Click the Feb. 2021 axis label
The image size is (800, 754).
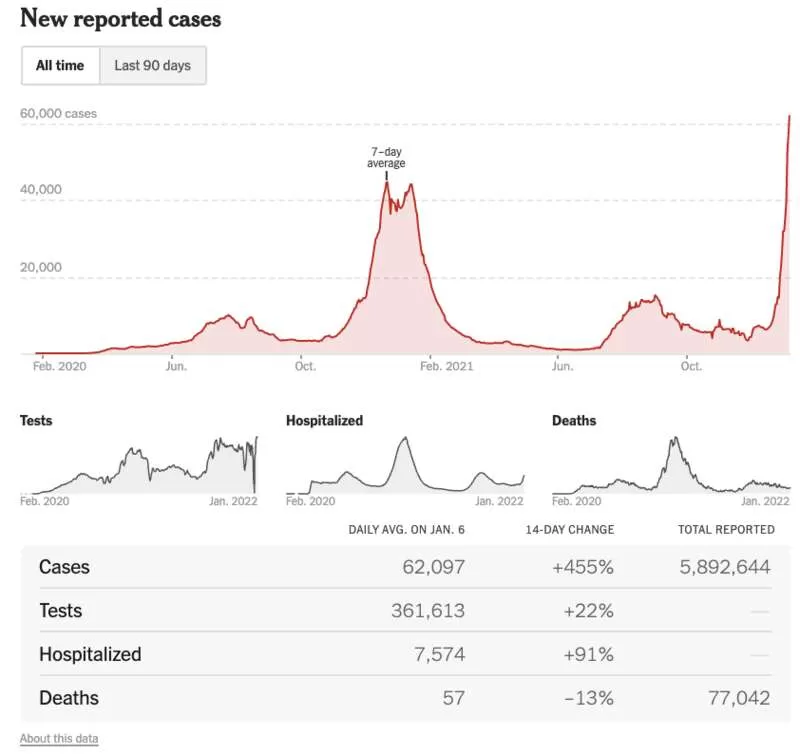[446, 366]
